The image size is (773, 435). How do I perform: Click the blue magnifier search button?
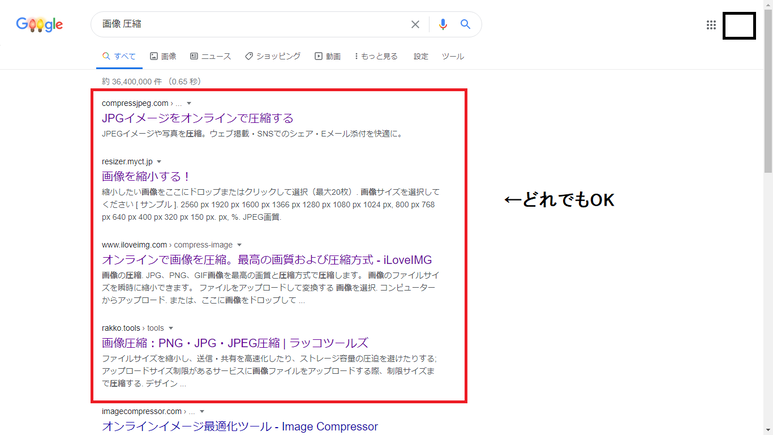[465, 24]
